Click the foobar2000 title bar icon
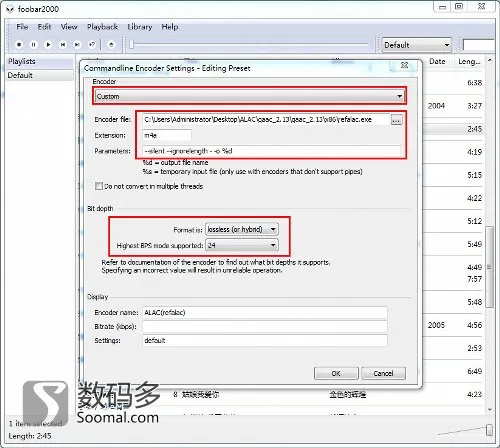Viewport: 500px width, 448px height. (x=10, y=9)
